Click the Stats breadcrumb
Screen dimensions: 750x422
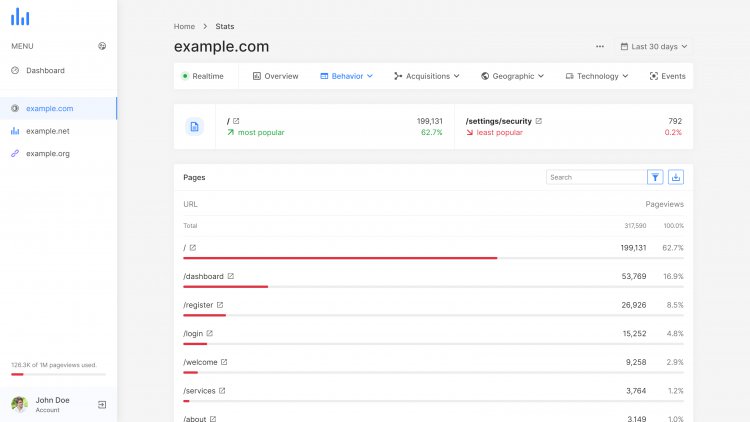224,26
